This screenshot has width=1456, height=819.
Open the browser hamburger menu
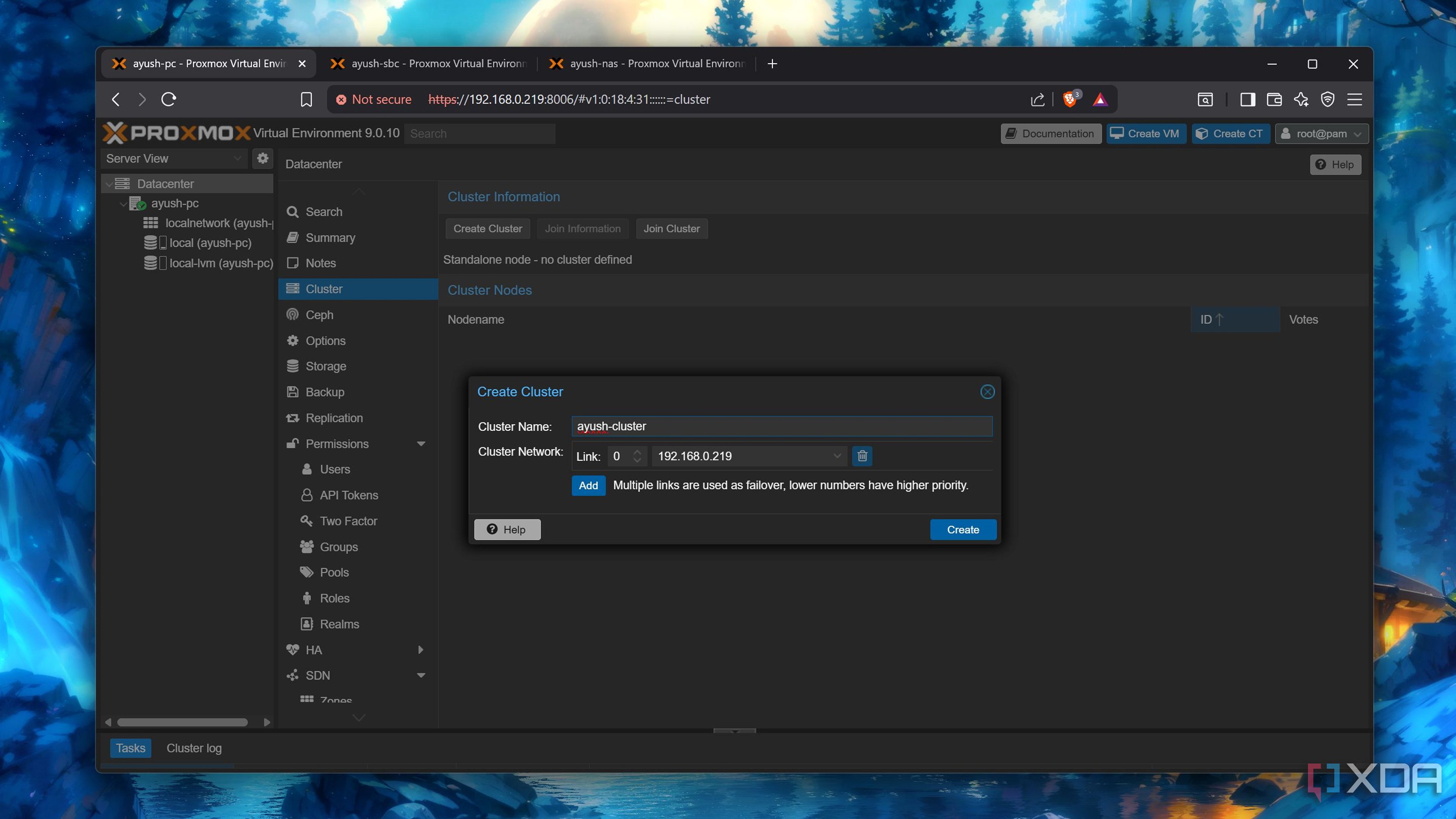(x=1354, y=99)
